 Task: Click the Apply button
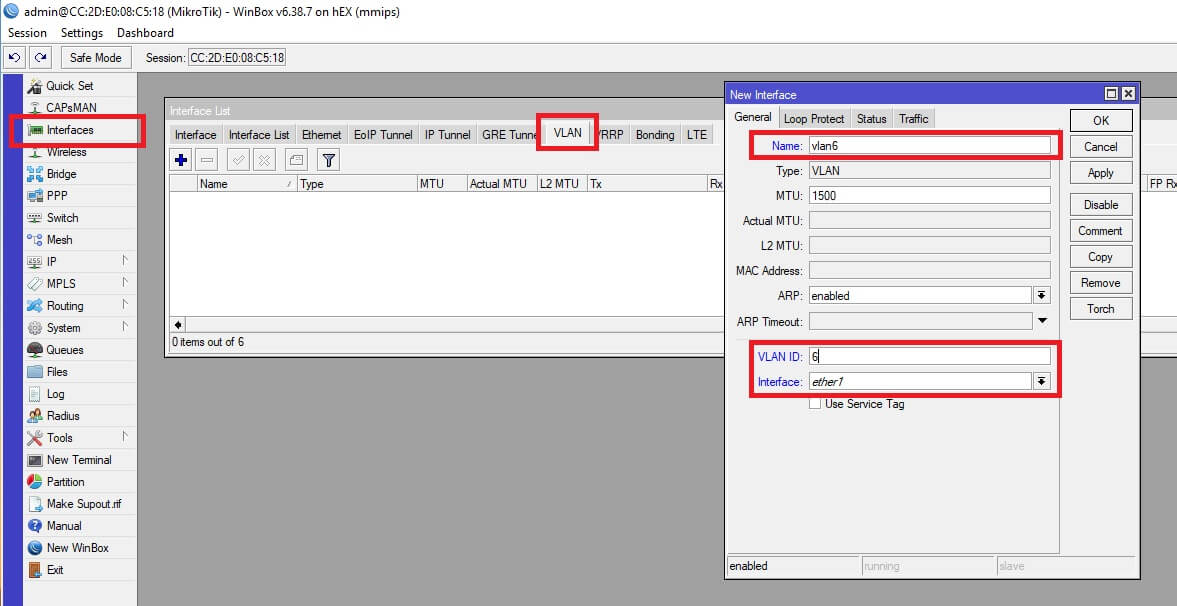click(x=1100, y=173)
